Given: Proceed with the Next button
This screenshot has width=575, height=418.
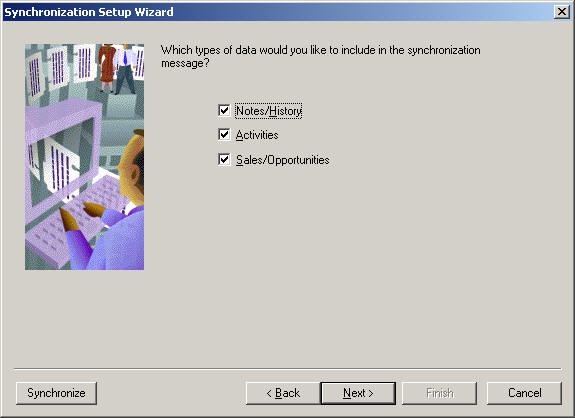Looking at the screenshot, I should pos(358,393).
